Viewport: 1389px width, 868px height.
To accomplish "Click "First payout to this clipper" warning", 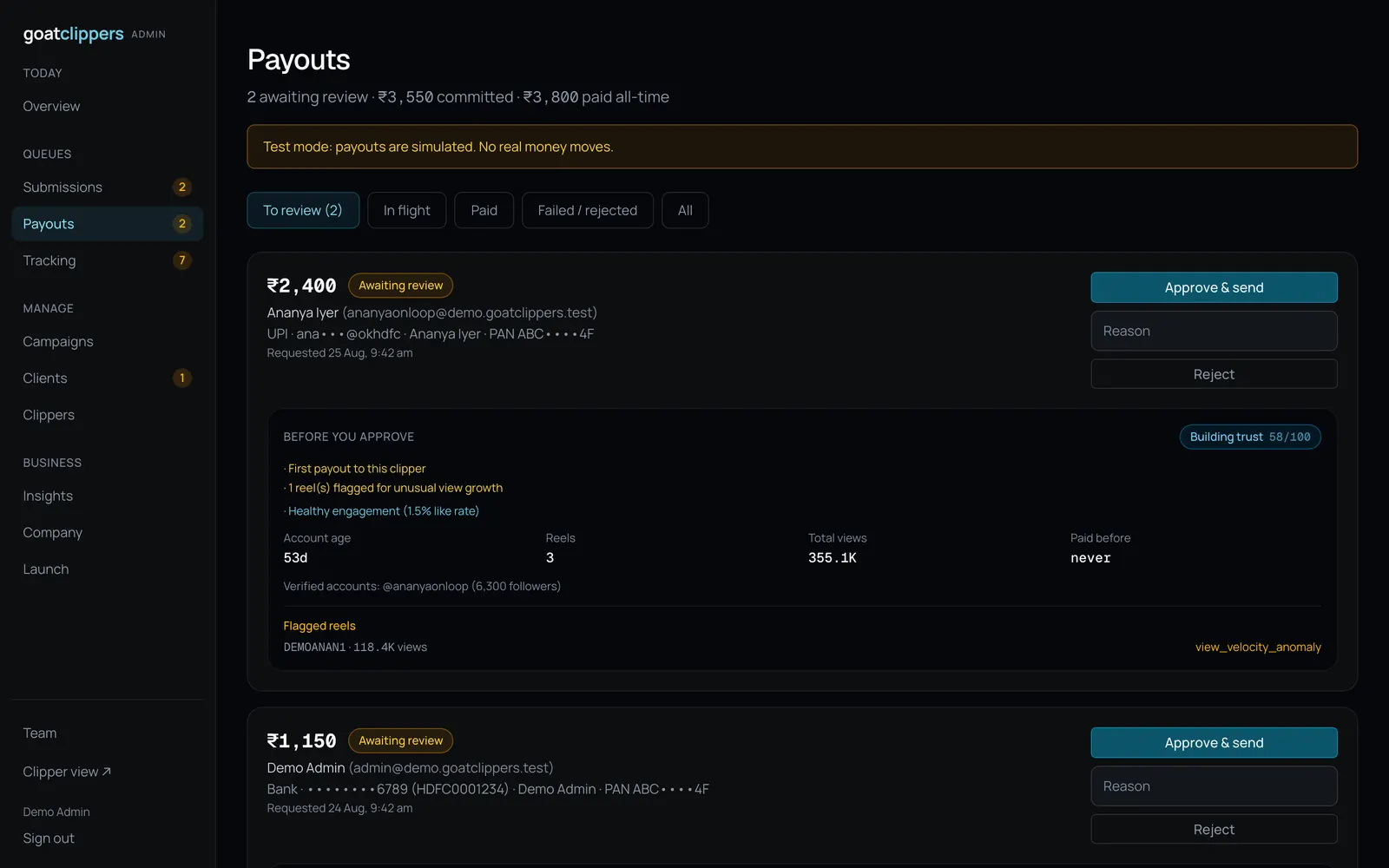I will pyautogui.click(x=357, y=469).
